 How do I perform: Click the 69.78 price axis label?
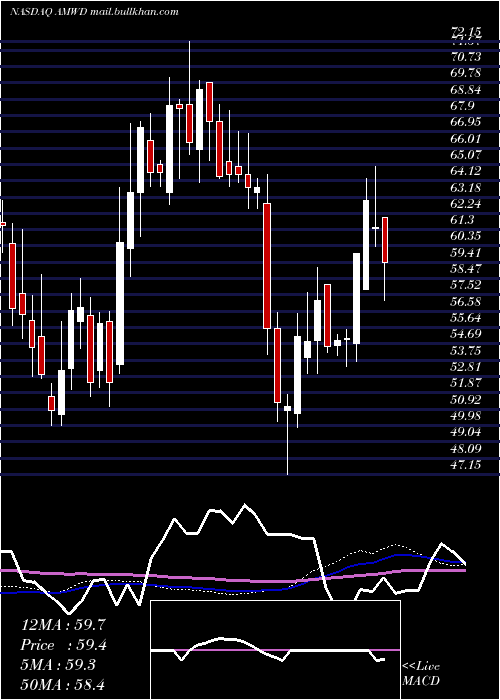[x=466, y=73]
